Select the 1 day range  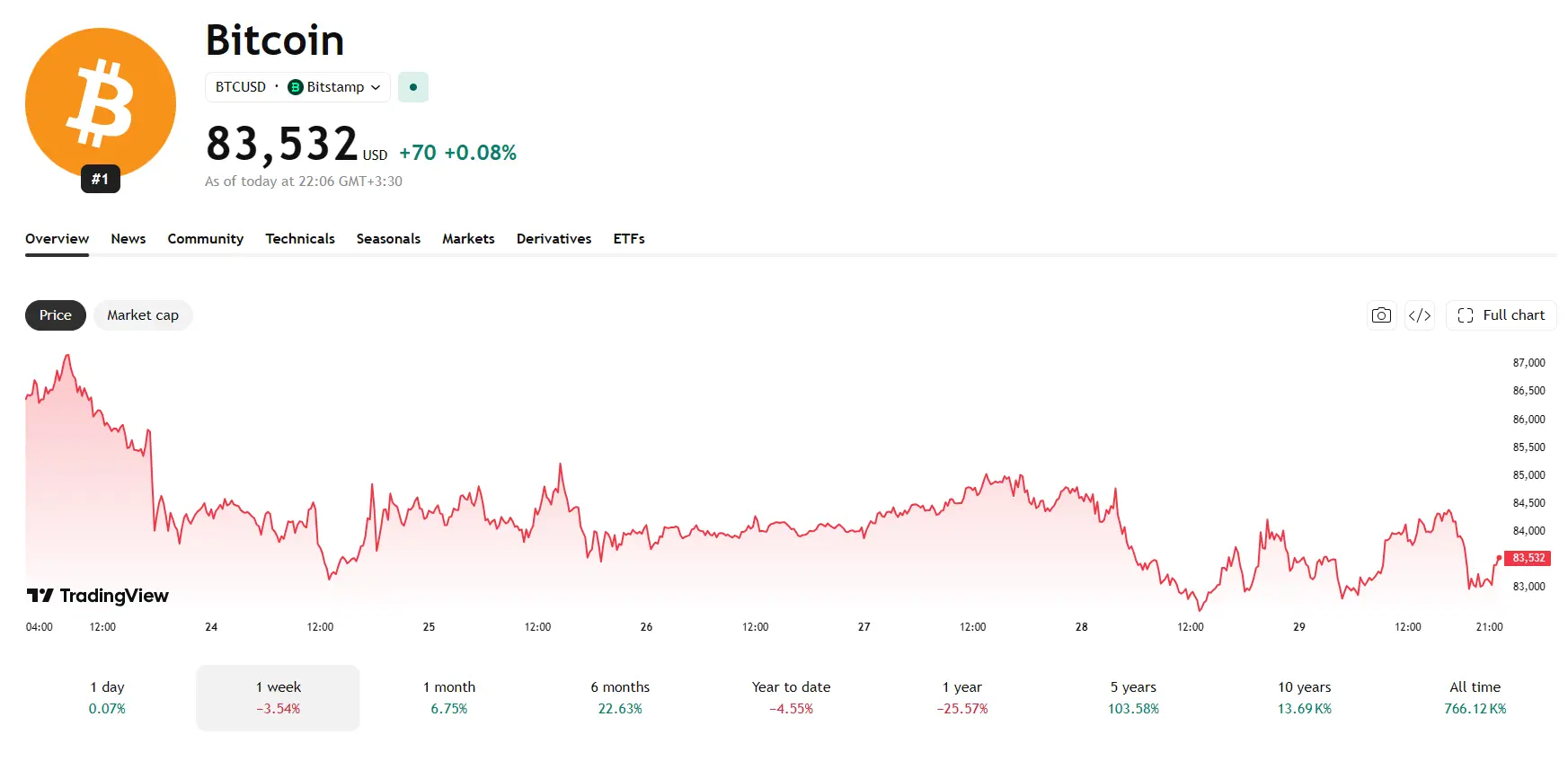tap(107, 698)
